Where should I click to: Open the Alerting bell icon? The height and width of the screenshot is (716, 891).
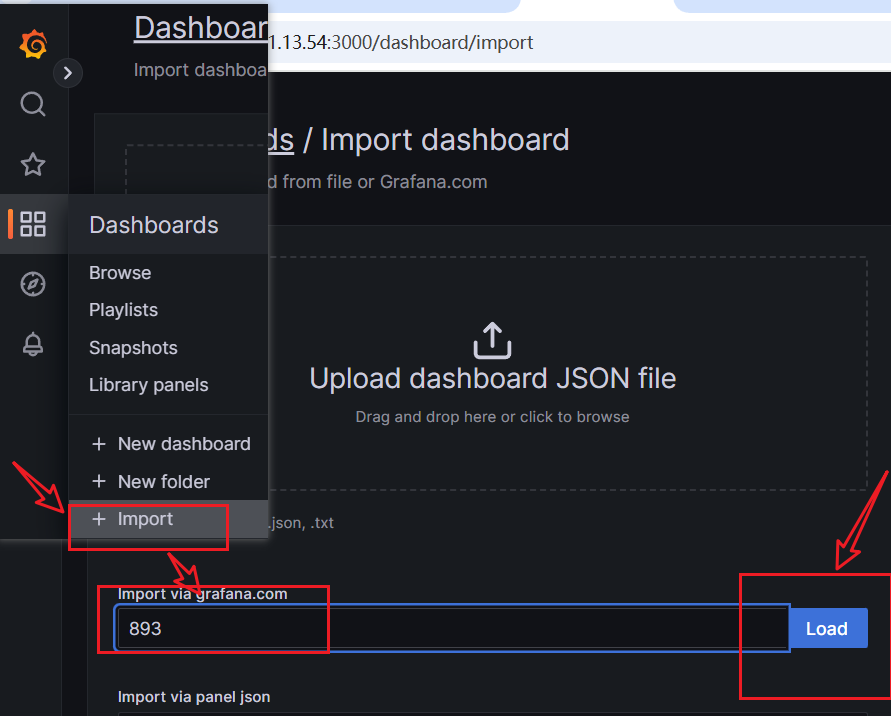(x=33, y=344)
